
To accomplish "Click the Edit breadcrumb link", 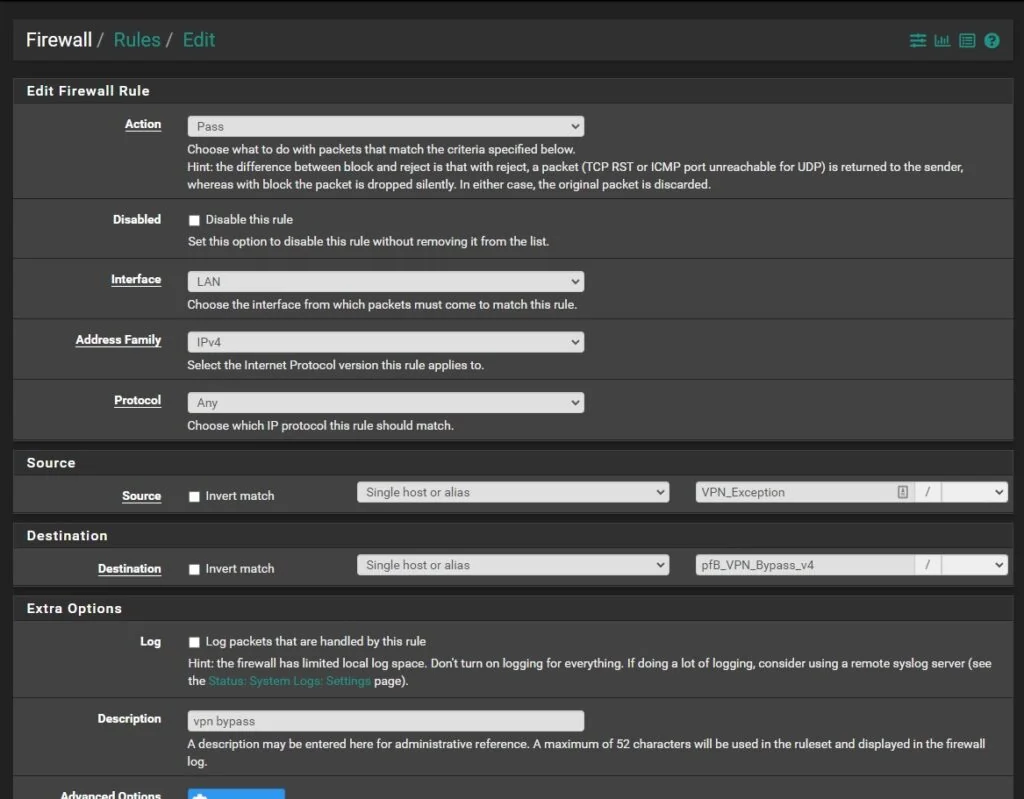I will 199,40.
